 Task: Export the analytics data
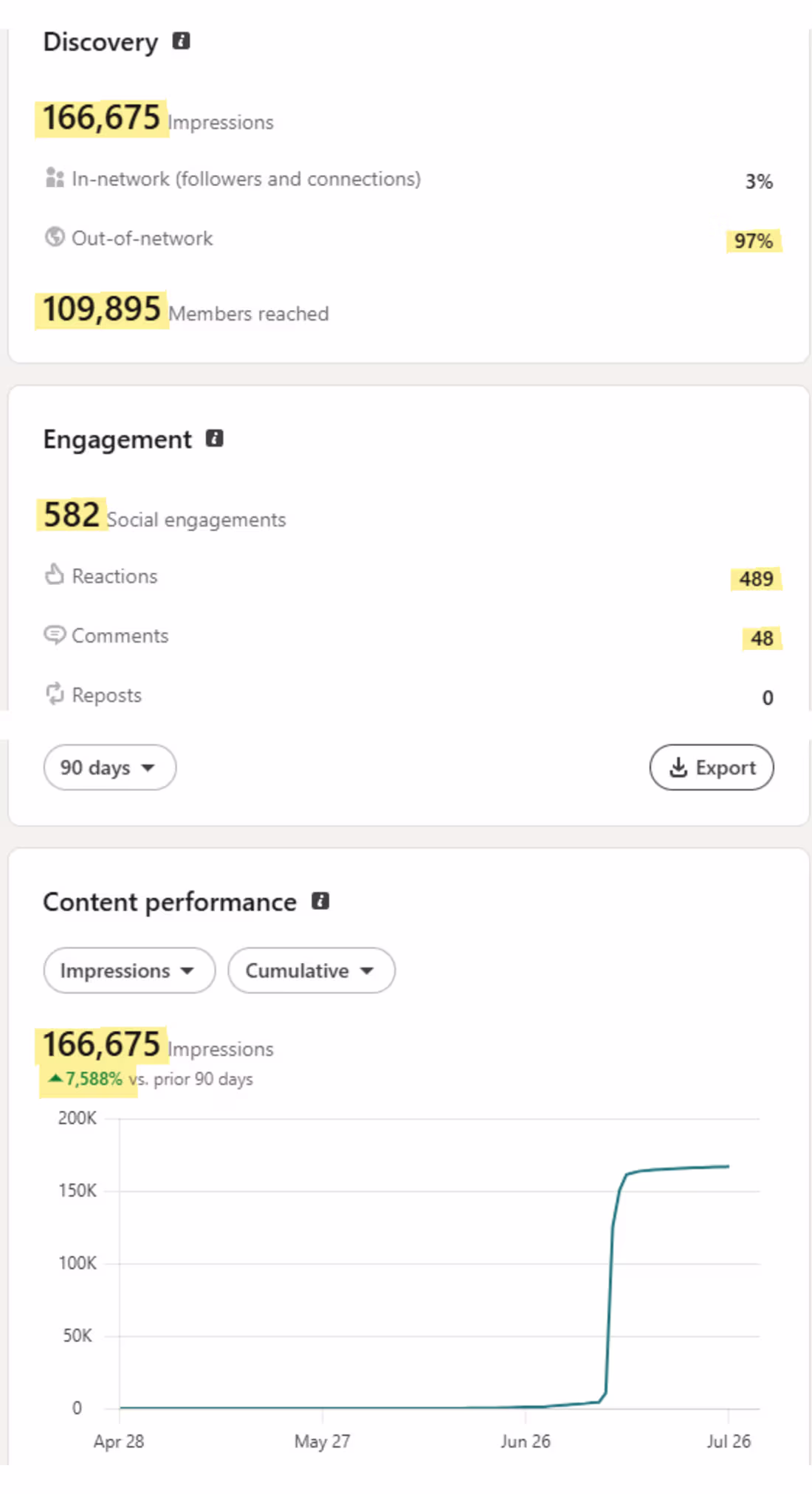point(712,767)
